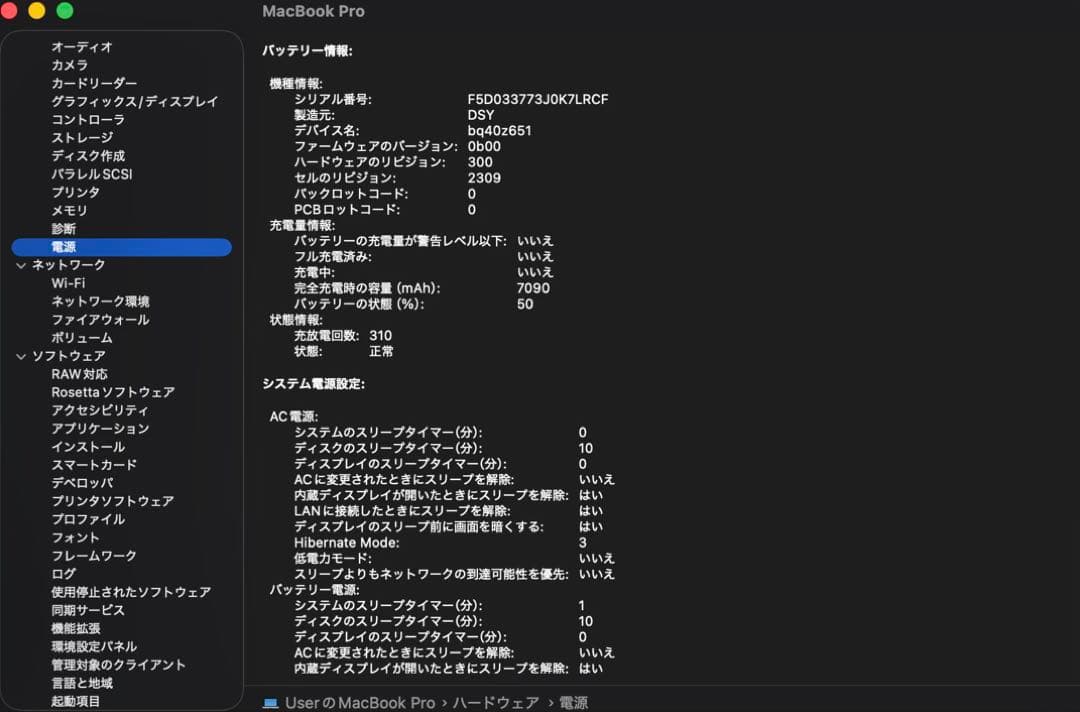The width and height of the screenshot is (1080, 712).
Task: Open 管理対象のクライアント sidebar item
Action: click(x=118, y=664)
